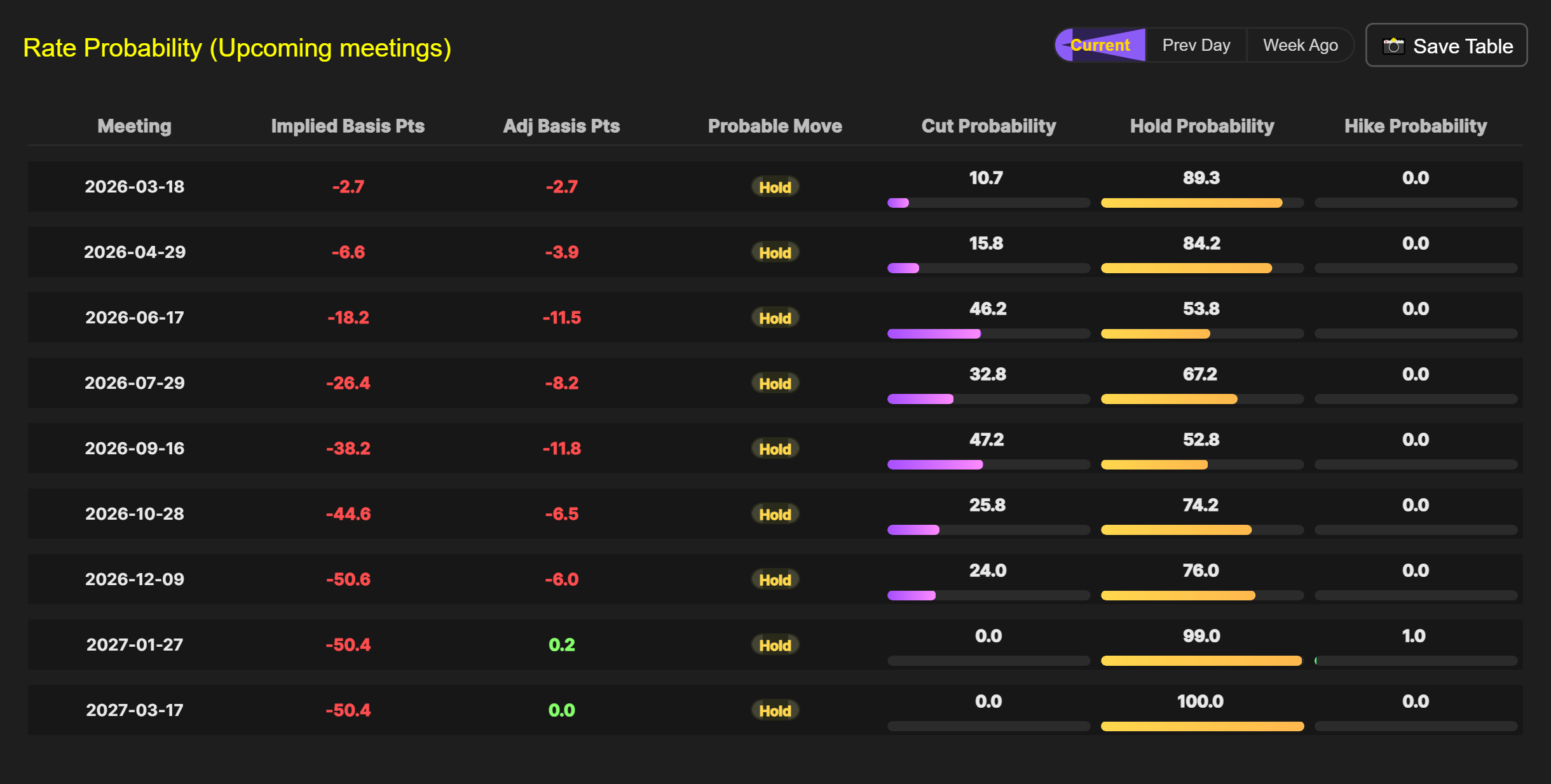Click the Adj Basis Pts header
Image resolution: width=1551 pixels, height=784 pixels.
click(x=561, y=126)
